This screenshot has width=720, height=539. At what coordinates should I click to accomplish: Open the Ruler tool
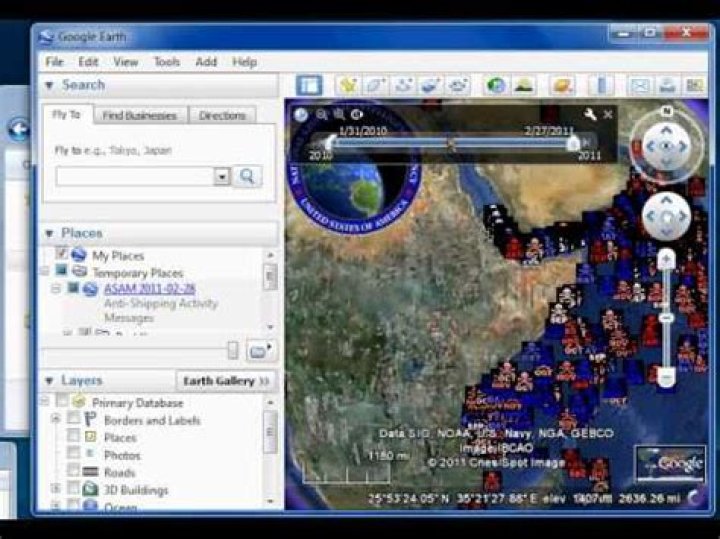click(601, 85)
